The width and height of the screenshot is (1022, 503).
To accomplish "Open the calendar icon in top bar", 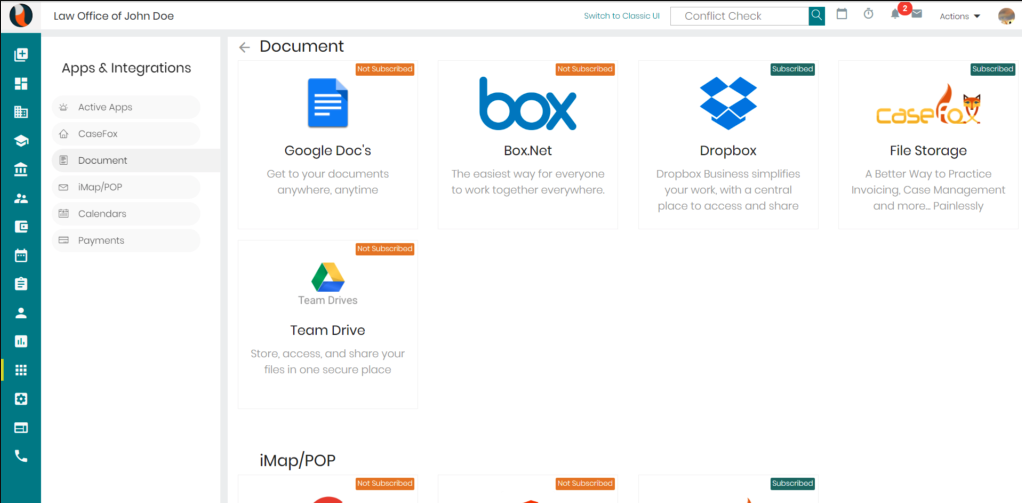I will [x=841, y=14].
